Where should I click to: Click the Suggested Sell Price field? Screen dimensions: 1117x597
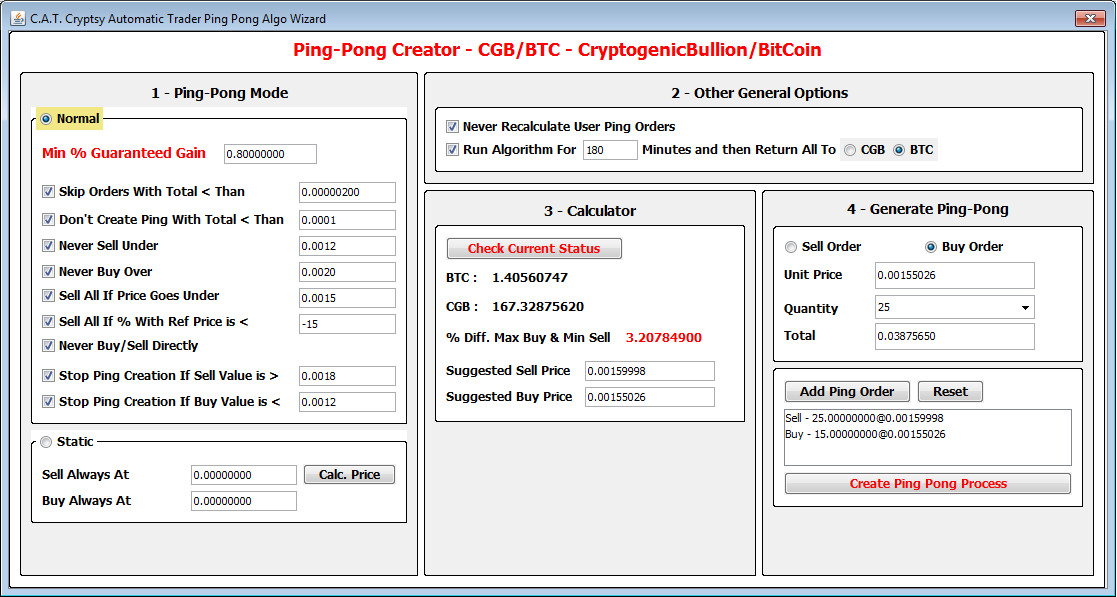pos(650,371)
